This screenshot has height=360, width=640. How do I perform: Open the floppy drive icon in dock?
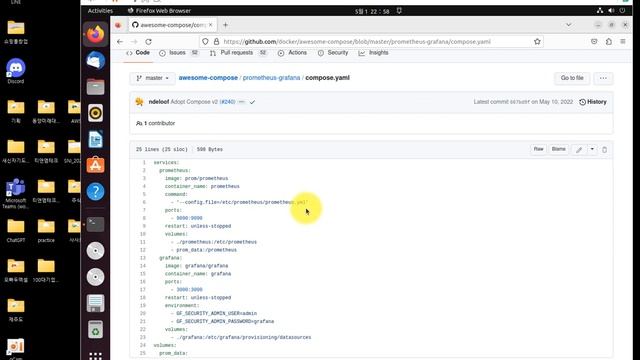[x=96, y=303]
